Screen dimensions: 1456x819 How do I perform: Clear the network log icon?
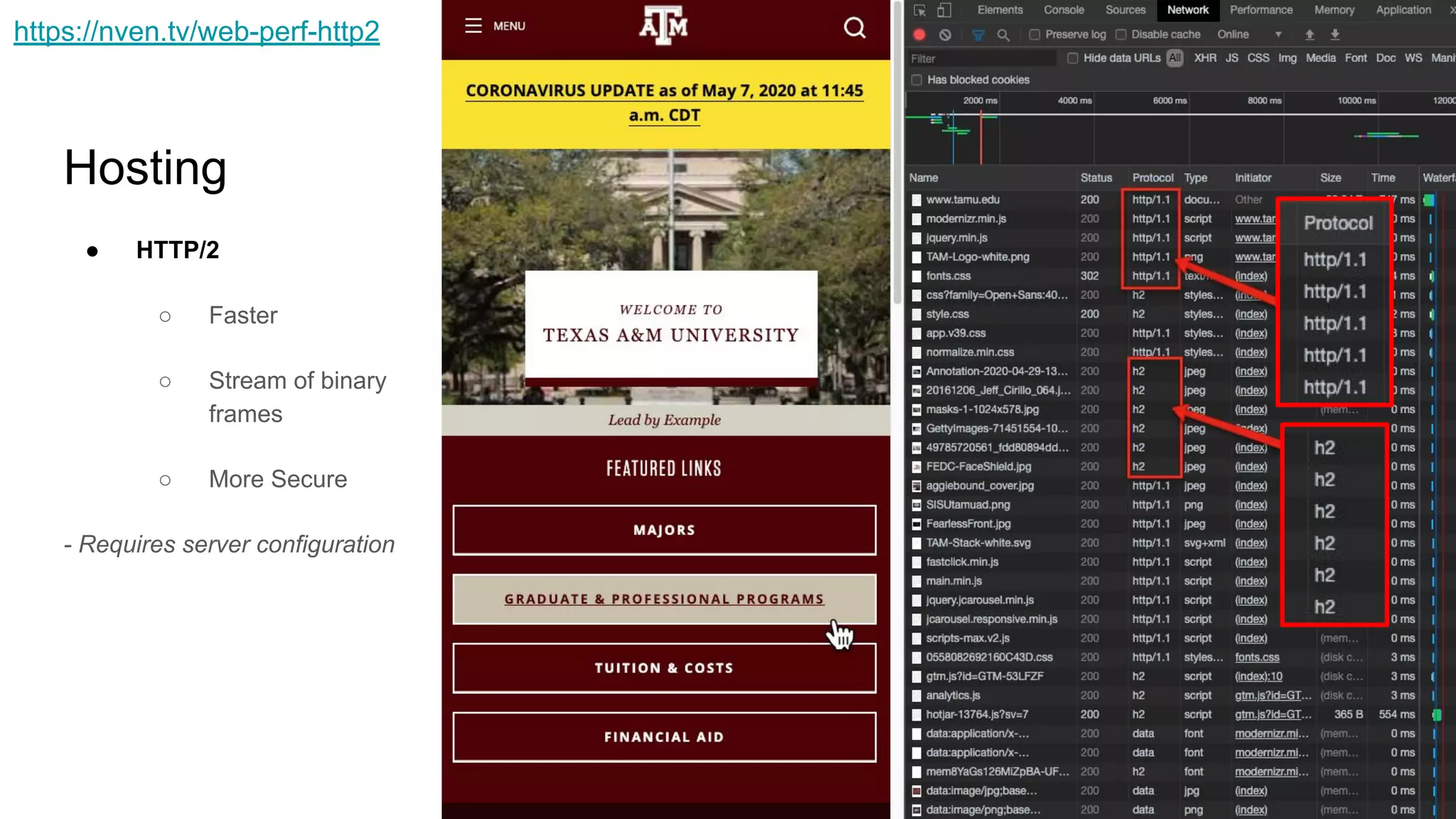click(x=945, y=34)
